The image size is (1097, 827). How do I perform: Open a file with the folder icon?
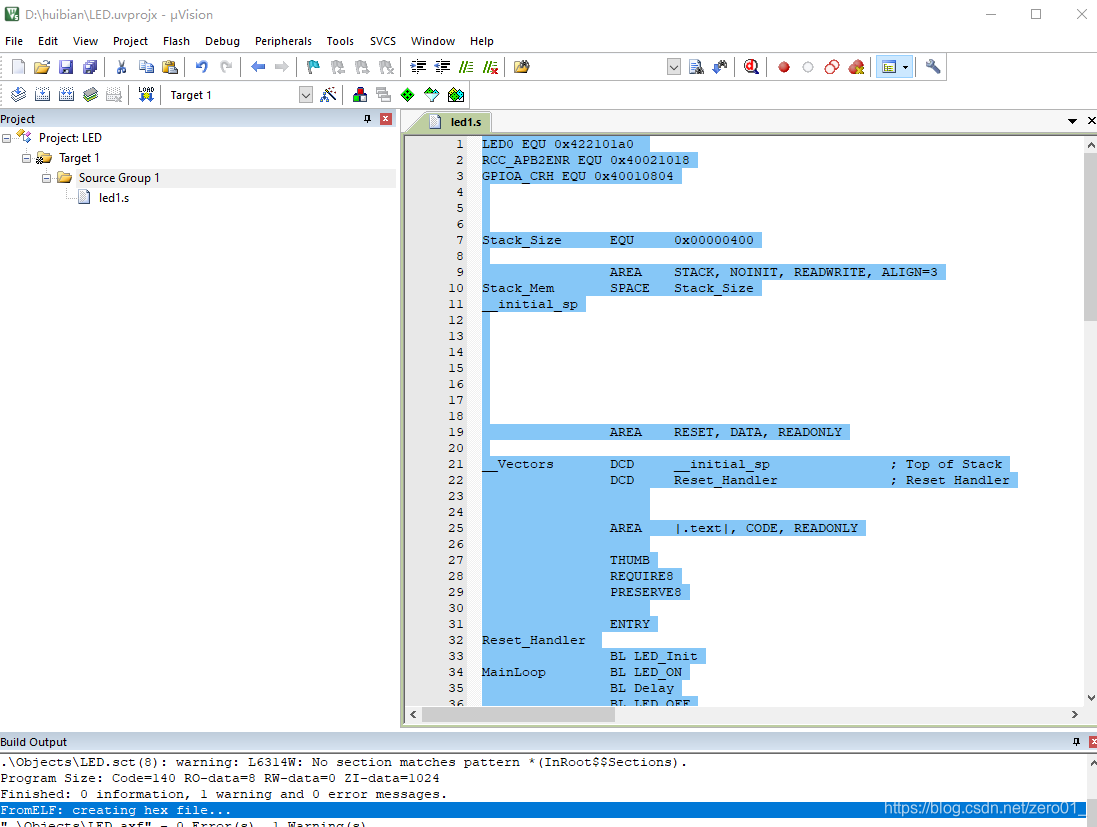[42, 67]
